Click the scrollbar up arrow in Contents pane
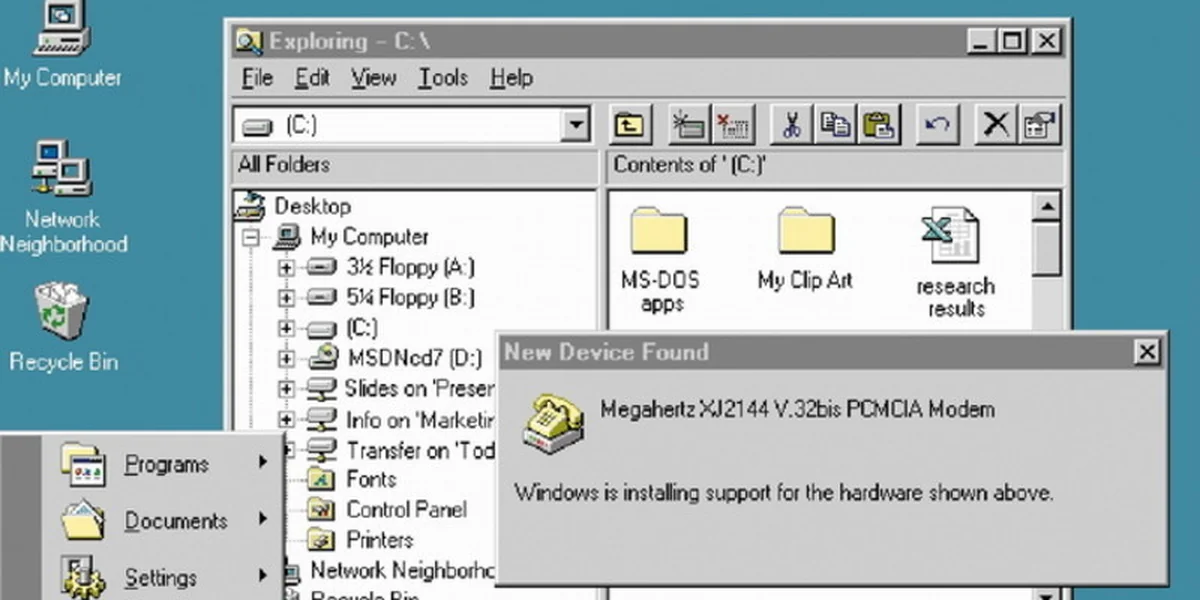 [1046, 207]
